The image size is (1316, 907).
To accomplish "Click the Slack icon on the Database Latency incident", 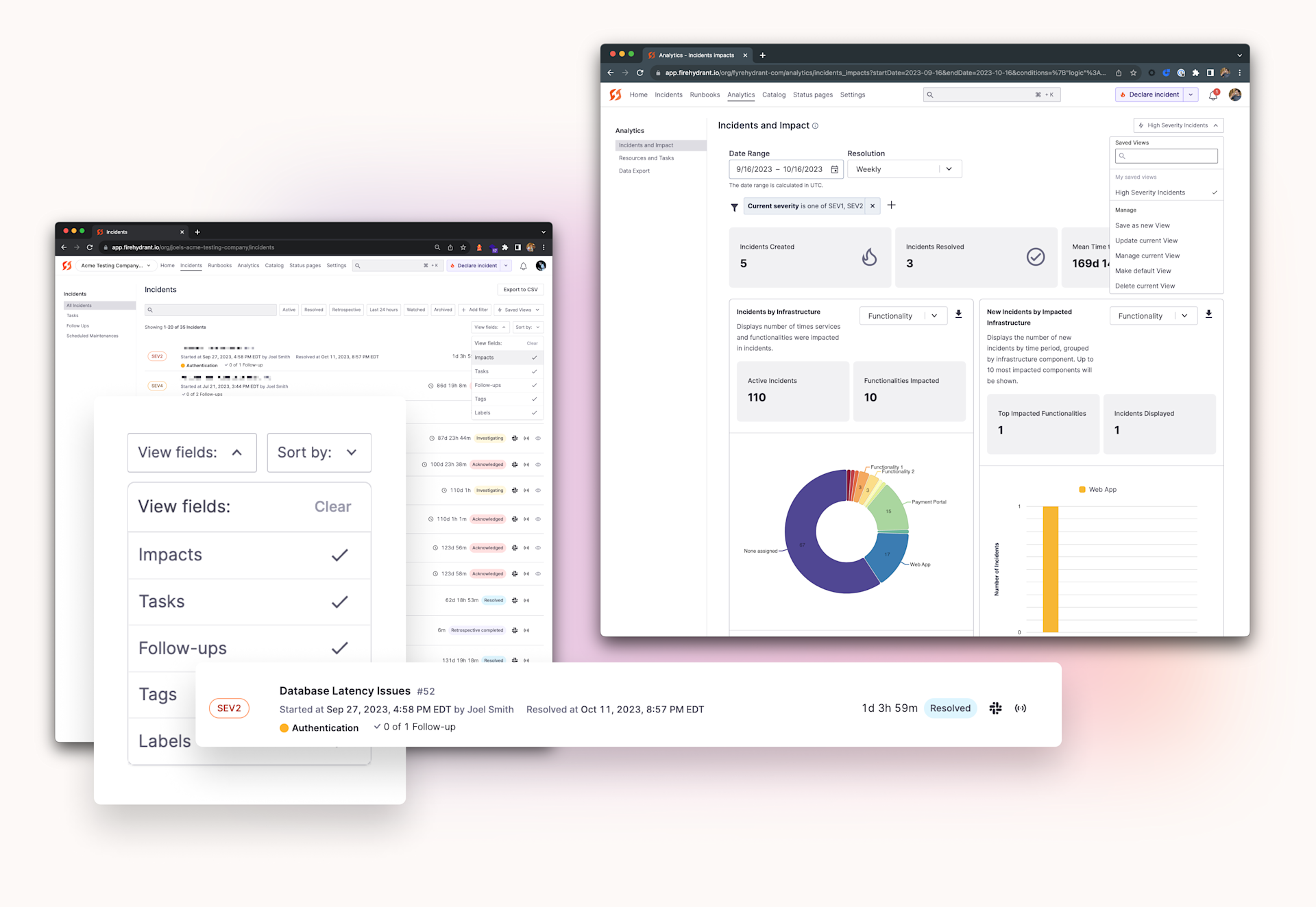I will coord(995,708).
